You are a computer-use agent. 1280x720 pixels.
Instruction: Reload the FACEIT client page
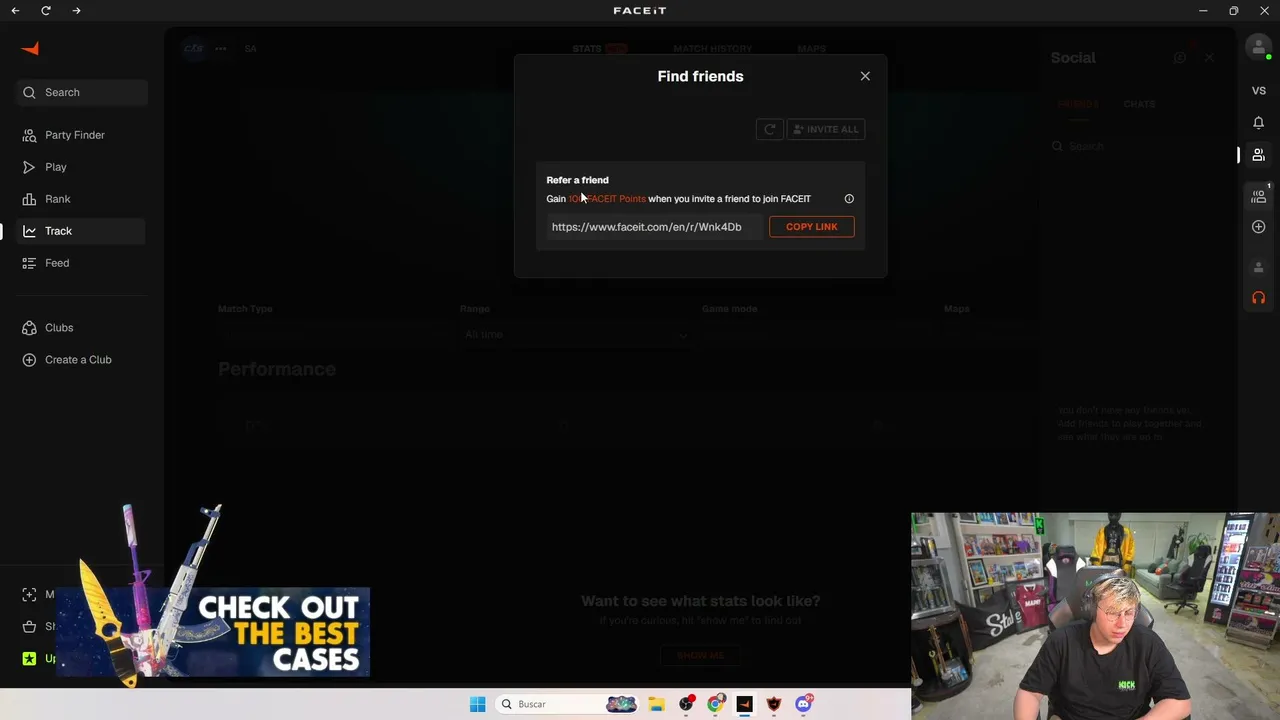46,10
